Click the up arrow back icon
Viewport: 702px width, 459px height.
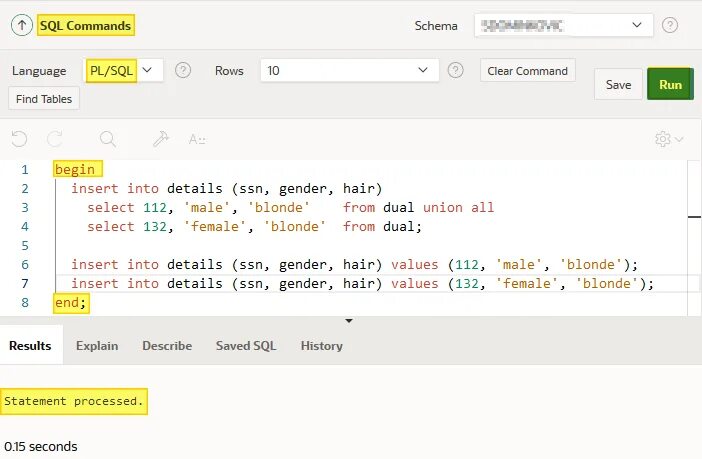pyautogui.click(x=21, y=25)
